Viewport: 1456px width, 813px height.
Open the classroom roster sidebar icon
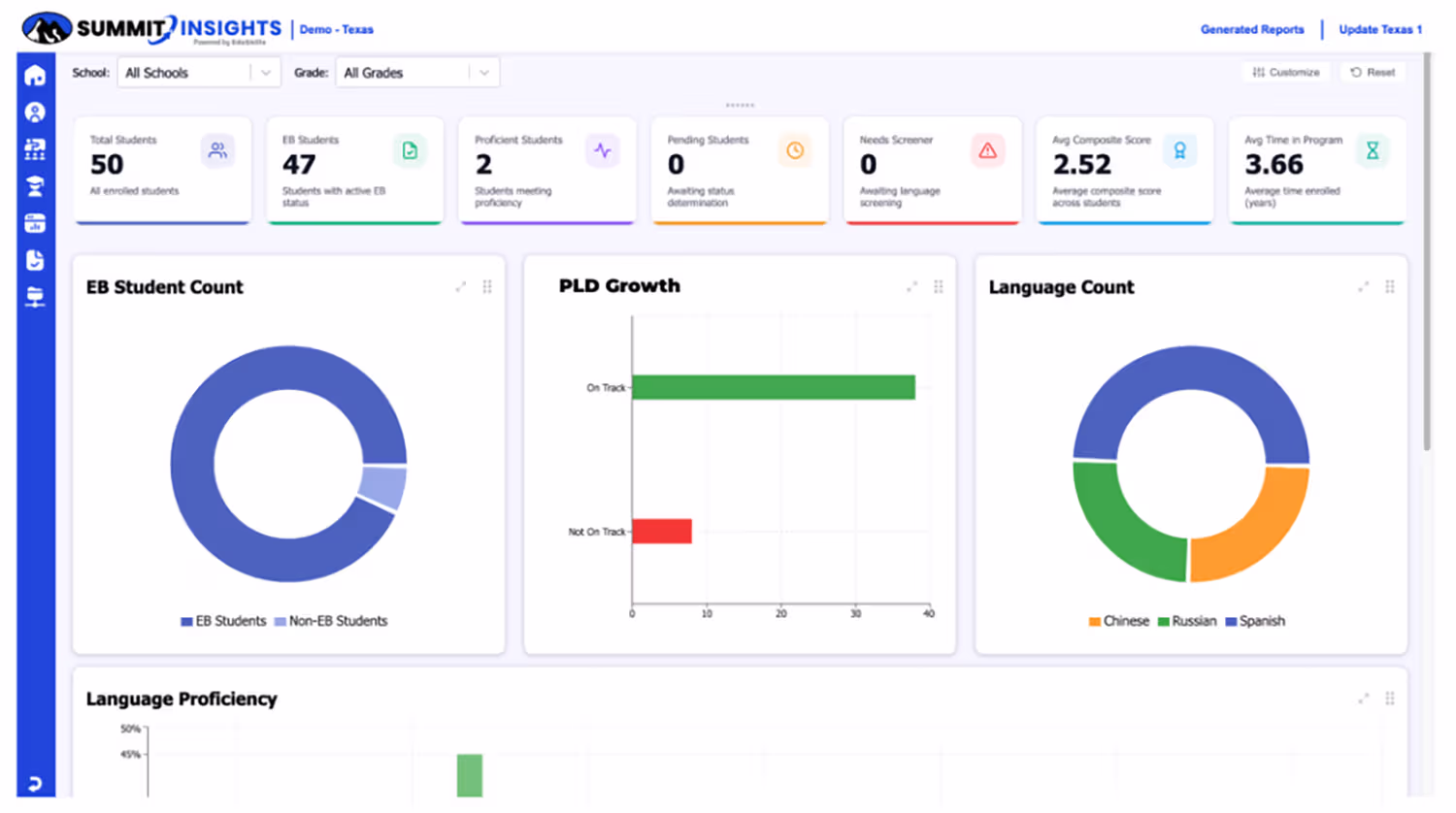coord(35,149)
